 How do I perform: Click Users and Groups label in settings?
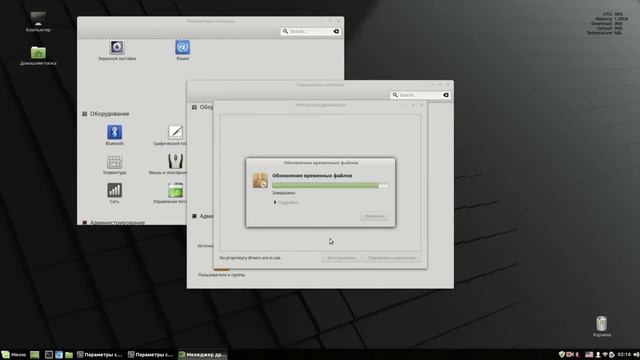222,275
